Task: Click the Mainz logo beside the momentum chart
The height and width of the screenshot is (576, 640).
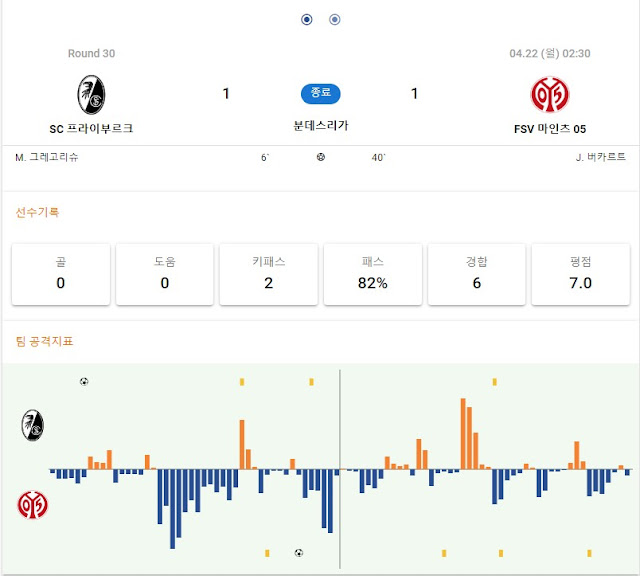Action: [x=33, y=505]
